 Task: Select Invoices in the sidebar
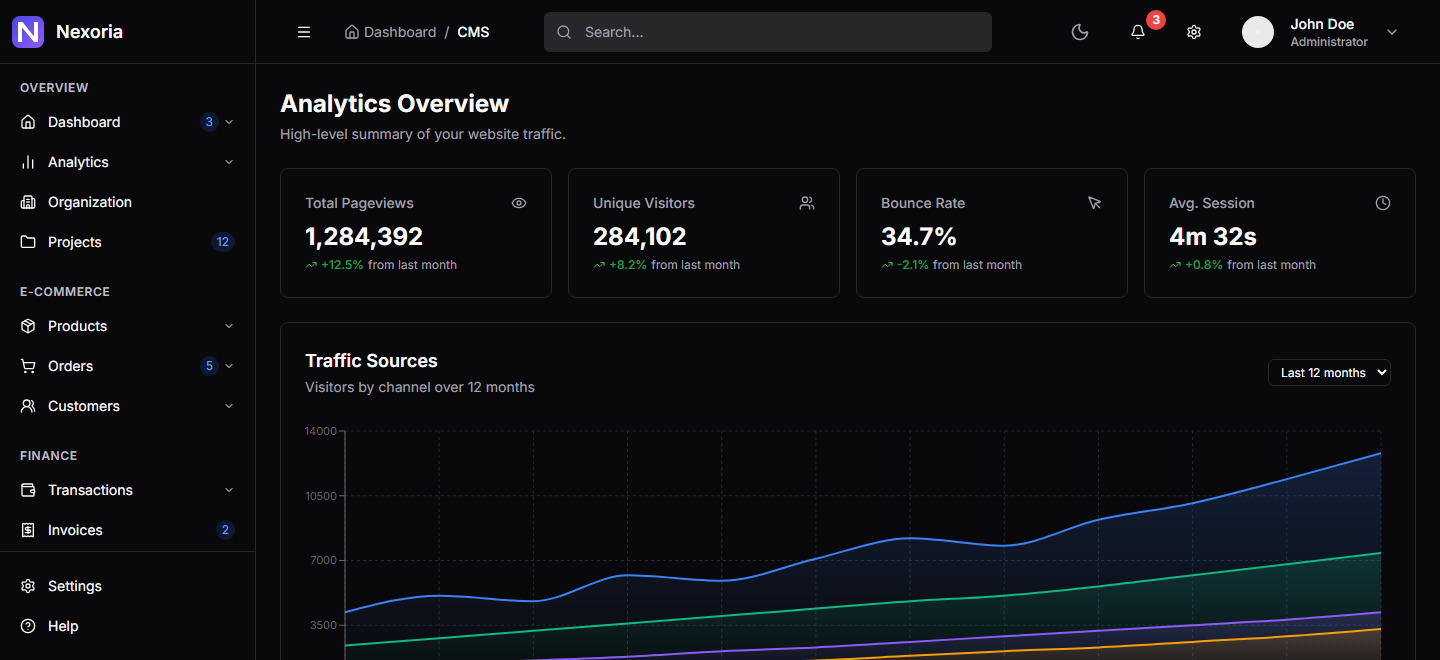[127, 530]
